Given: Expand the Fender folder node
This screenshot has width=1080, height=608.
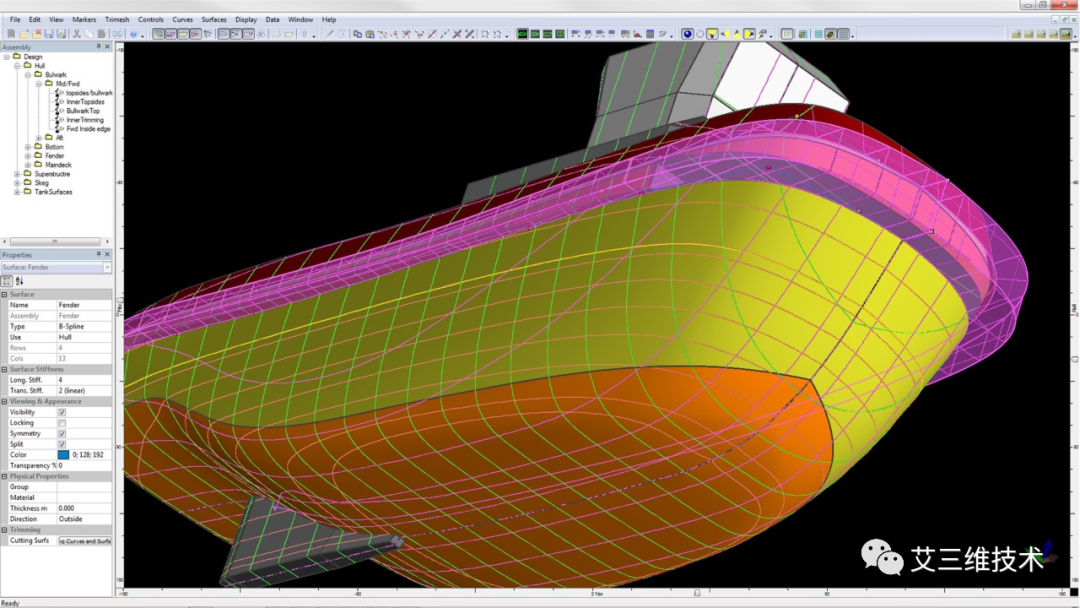Looking at the screenshot, I should click(x=28, y=156).
